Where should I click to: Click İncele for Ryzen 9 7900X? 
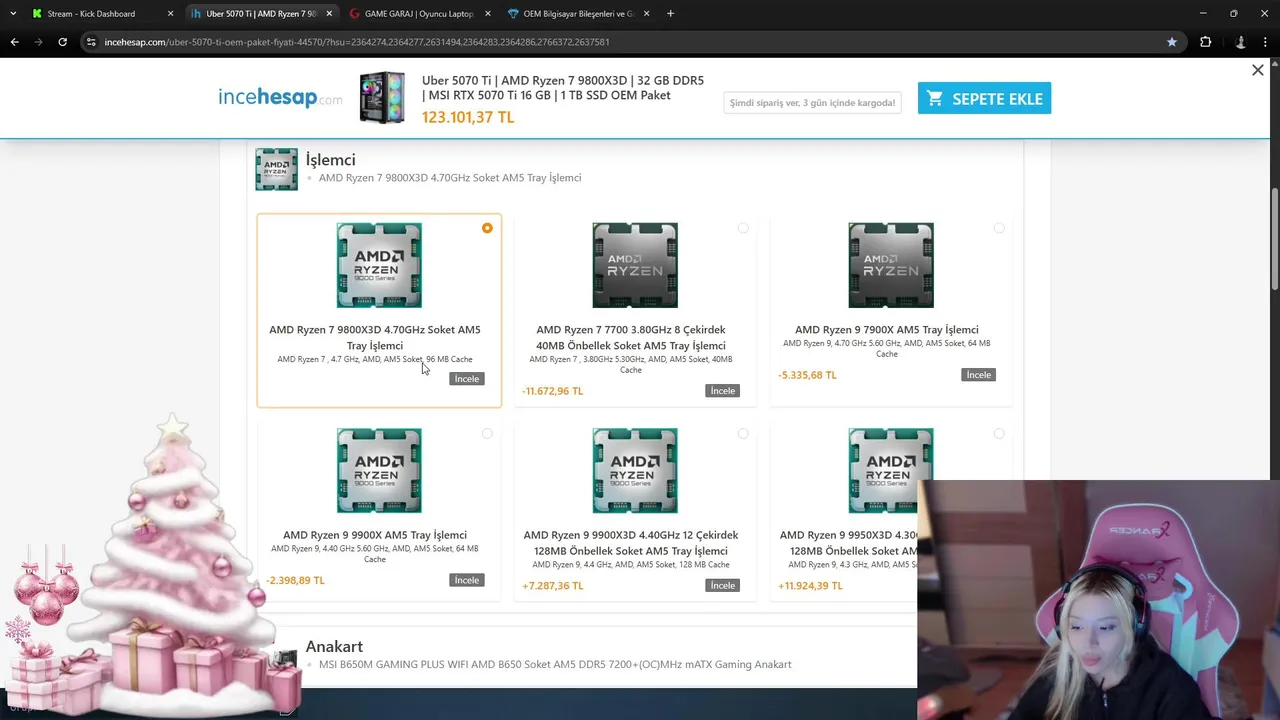point(979,375)
